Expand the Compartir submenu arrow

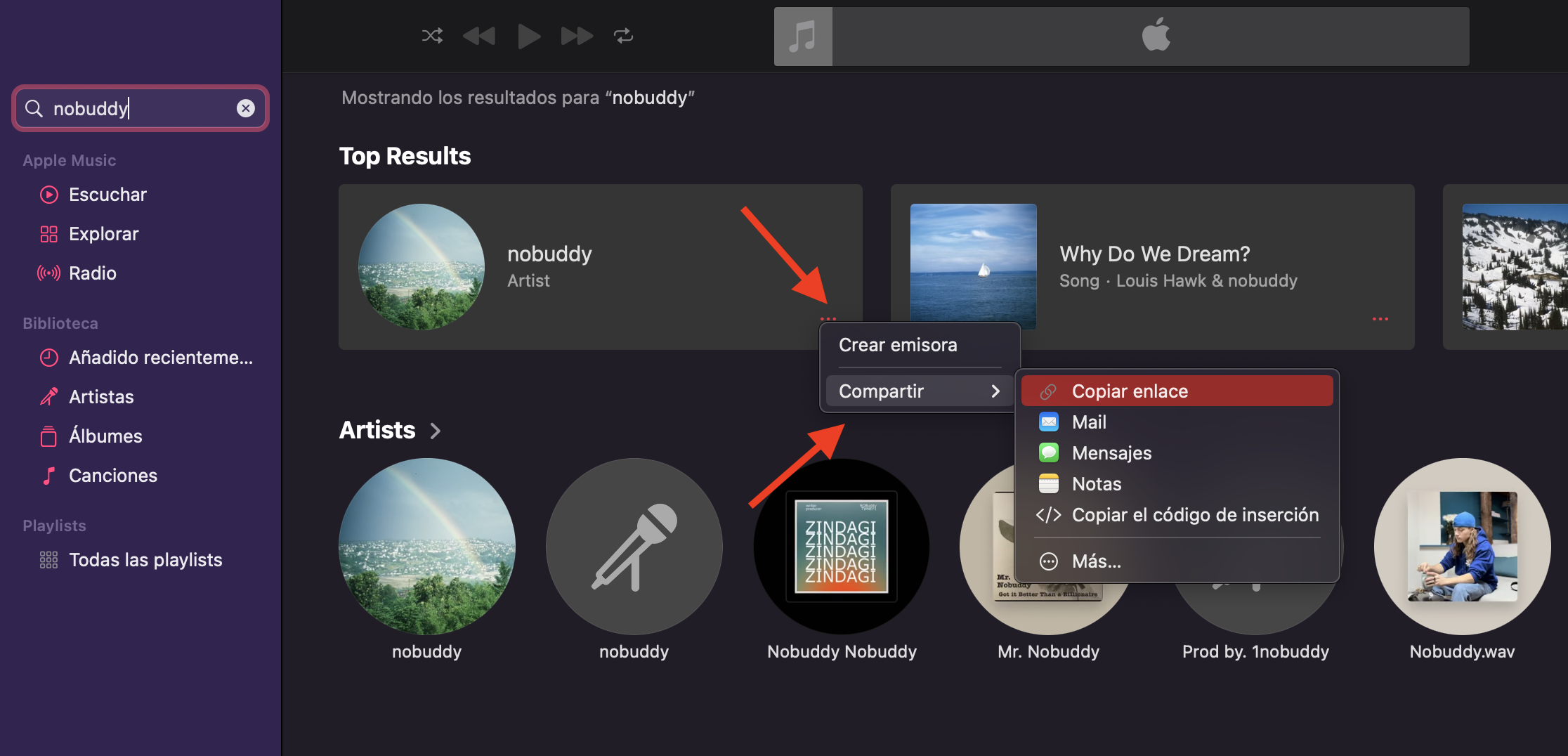coord(995,391)
